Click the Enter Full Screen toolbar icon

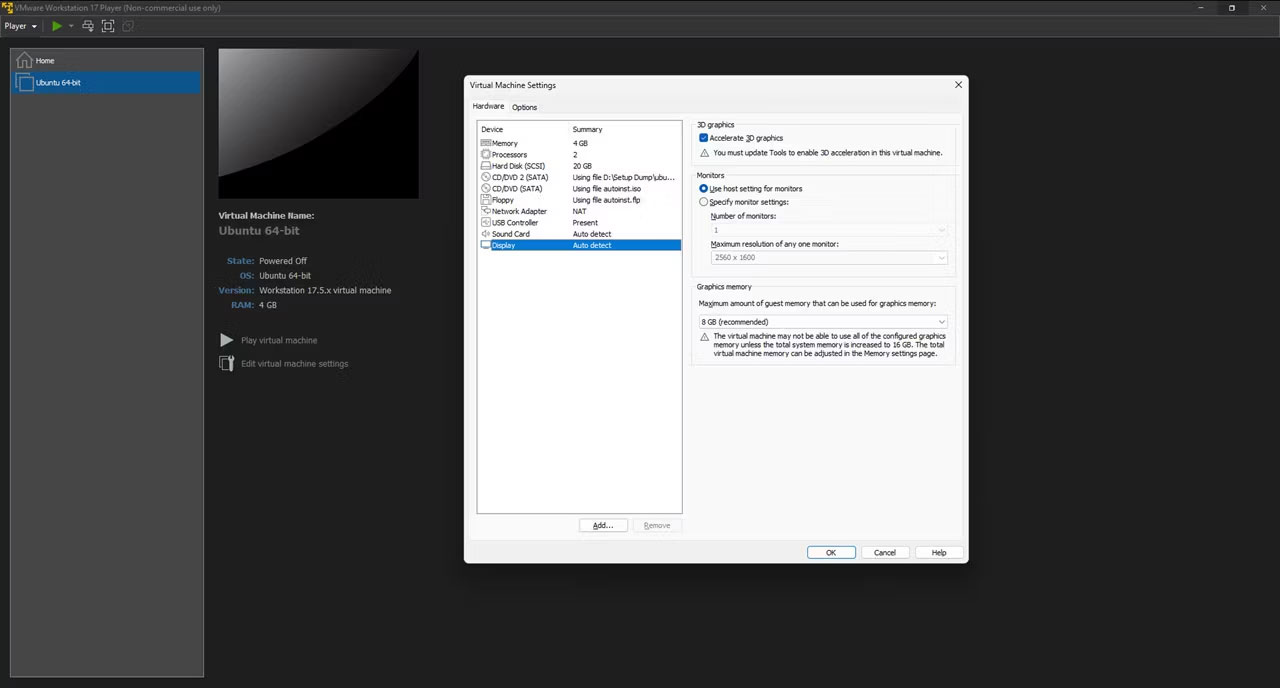click(x=108, y=26)
